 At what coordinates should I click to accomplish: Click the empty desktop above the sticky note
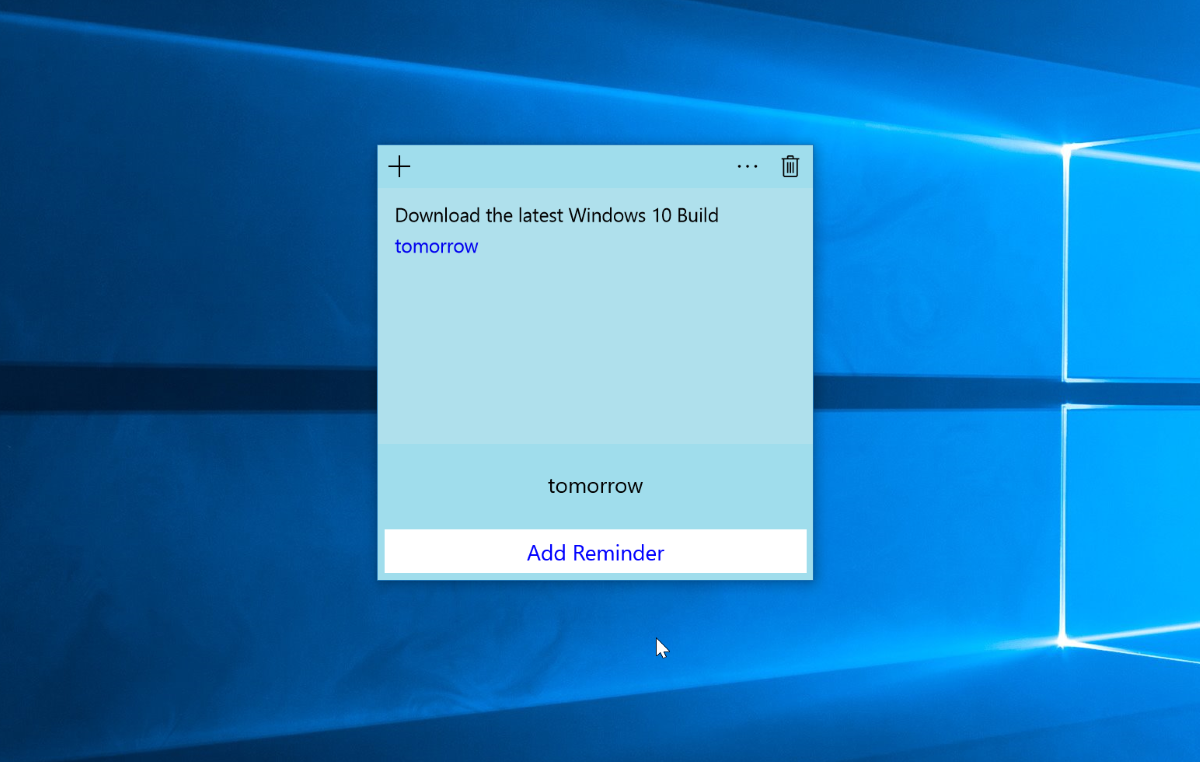(595, 70)
